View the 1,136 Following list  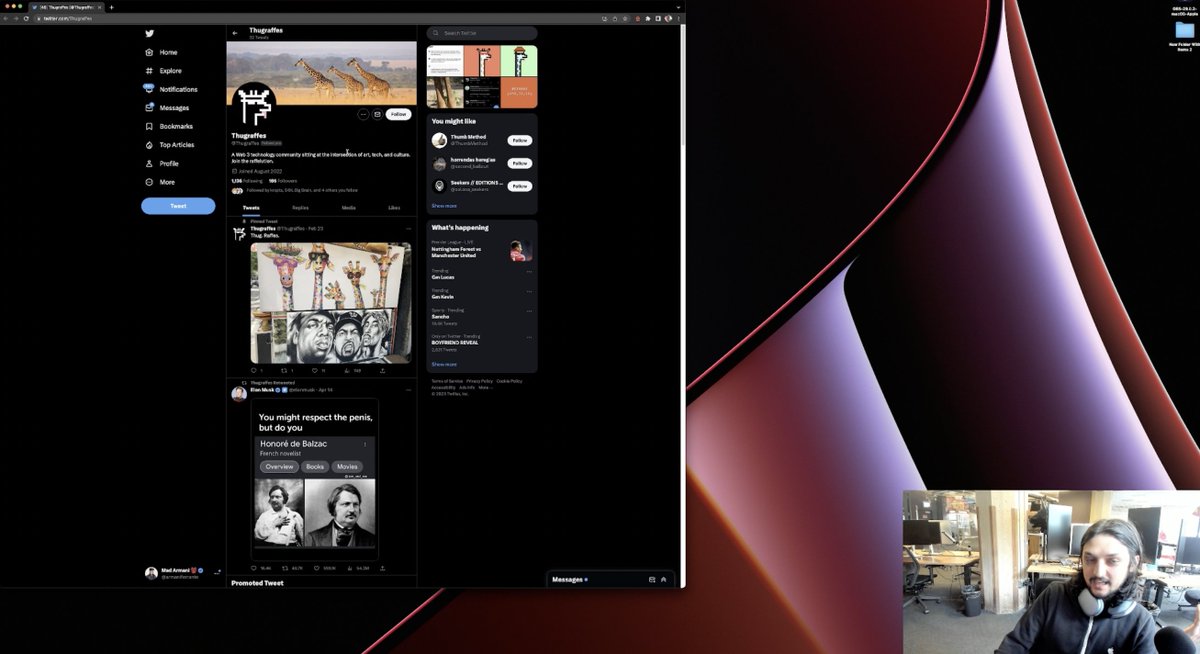coord(246,181)
